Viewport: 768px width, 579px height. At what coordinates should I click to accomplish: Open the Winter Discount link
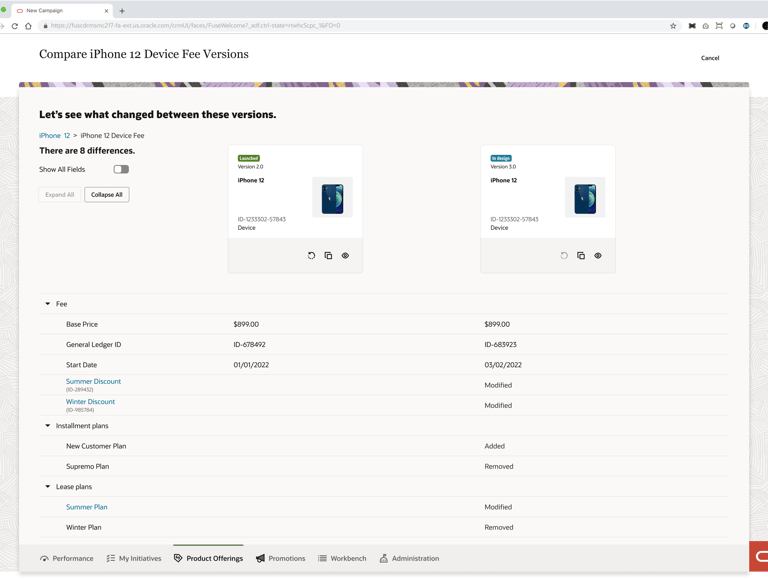[x=90, y=402]
